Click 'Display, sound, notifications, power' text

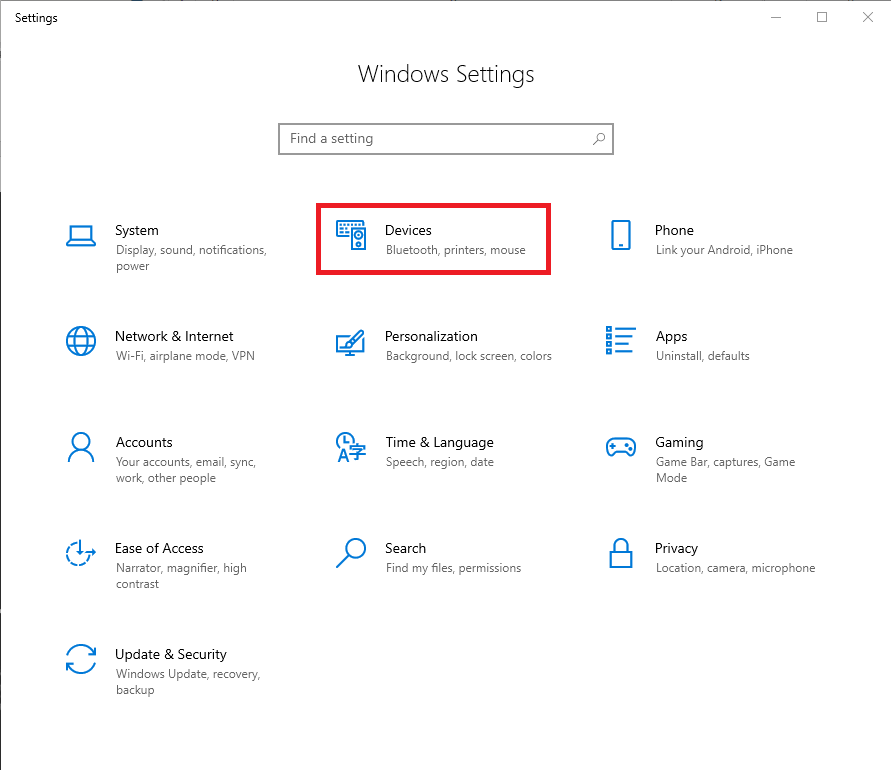coord(191,258)
